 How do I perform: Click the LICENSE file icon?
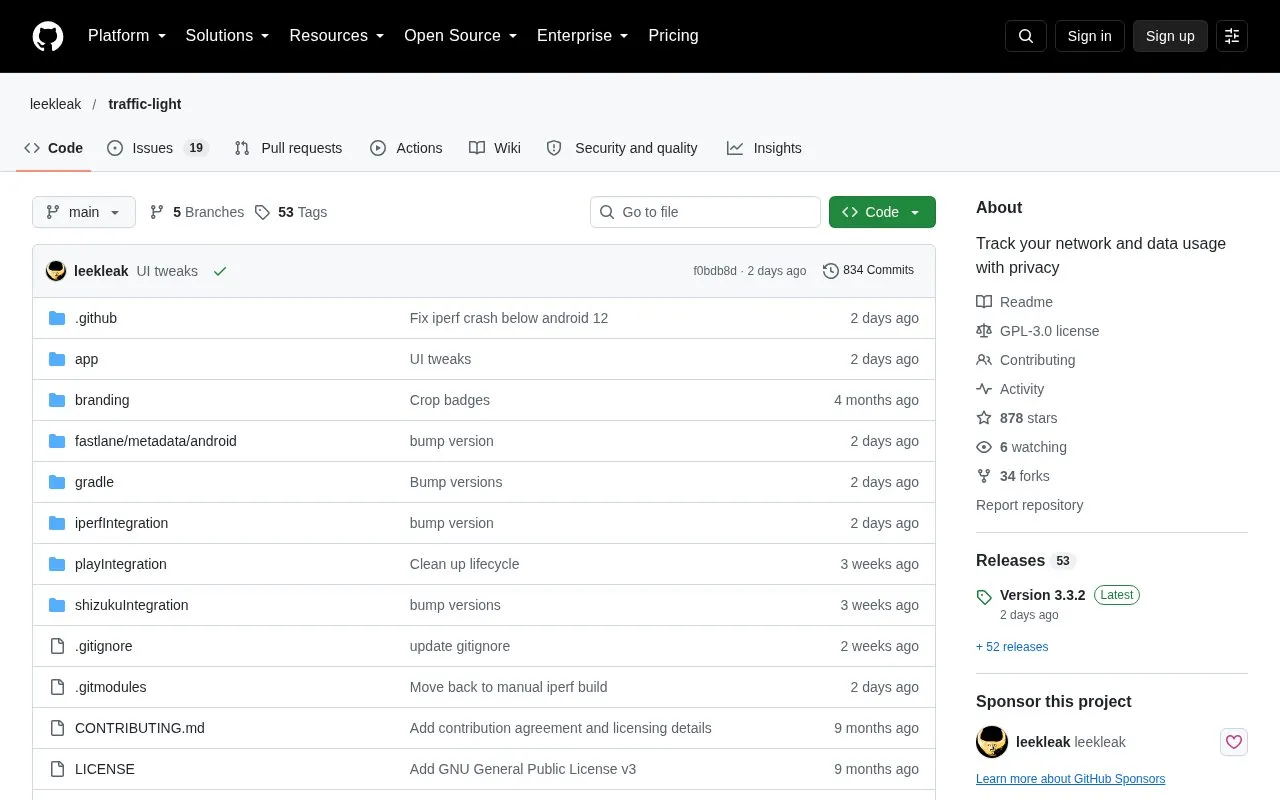point(57,769)
